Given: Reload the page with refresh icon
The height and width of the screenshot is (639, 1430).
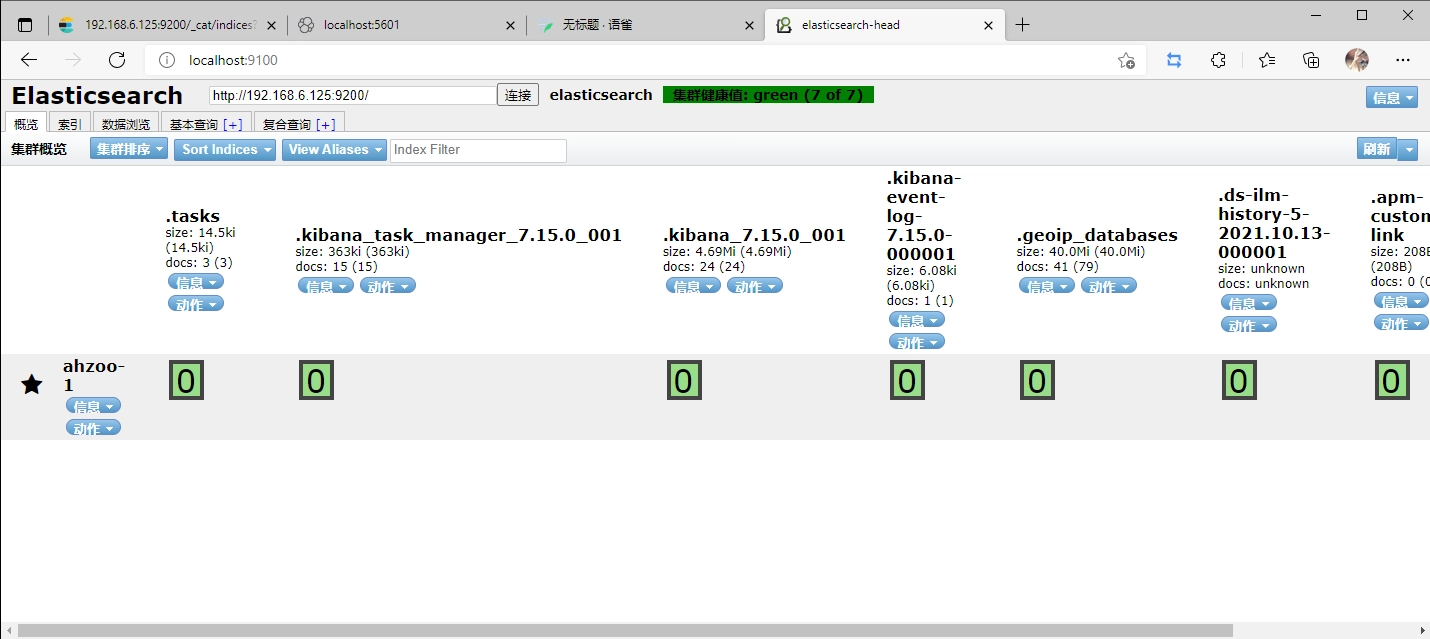Looking at the screenshot, I should (117, 60).
